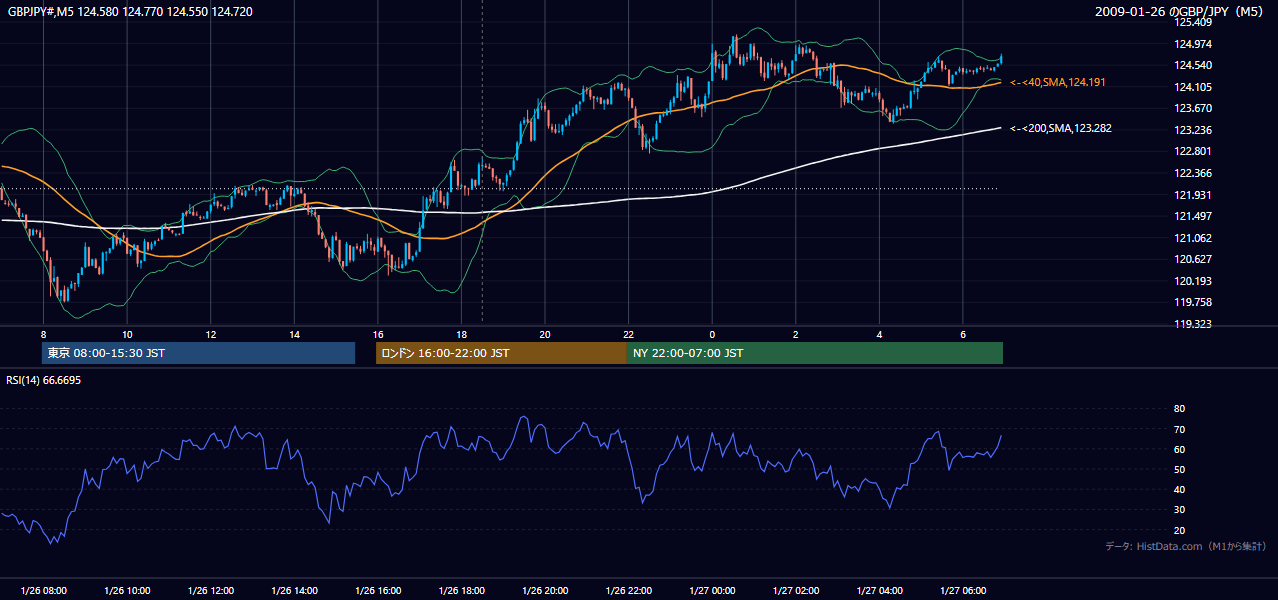The height and width of the screenshot is (600, 1278).
Task: Click the 40 SMA label reading 124.191
Action: click(1057, 82)
